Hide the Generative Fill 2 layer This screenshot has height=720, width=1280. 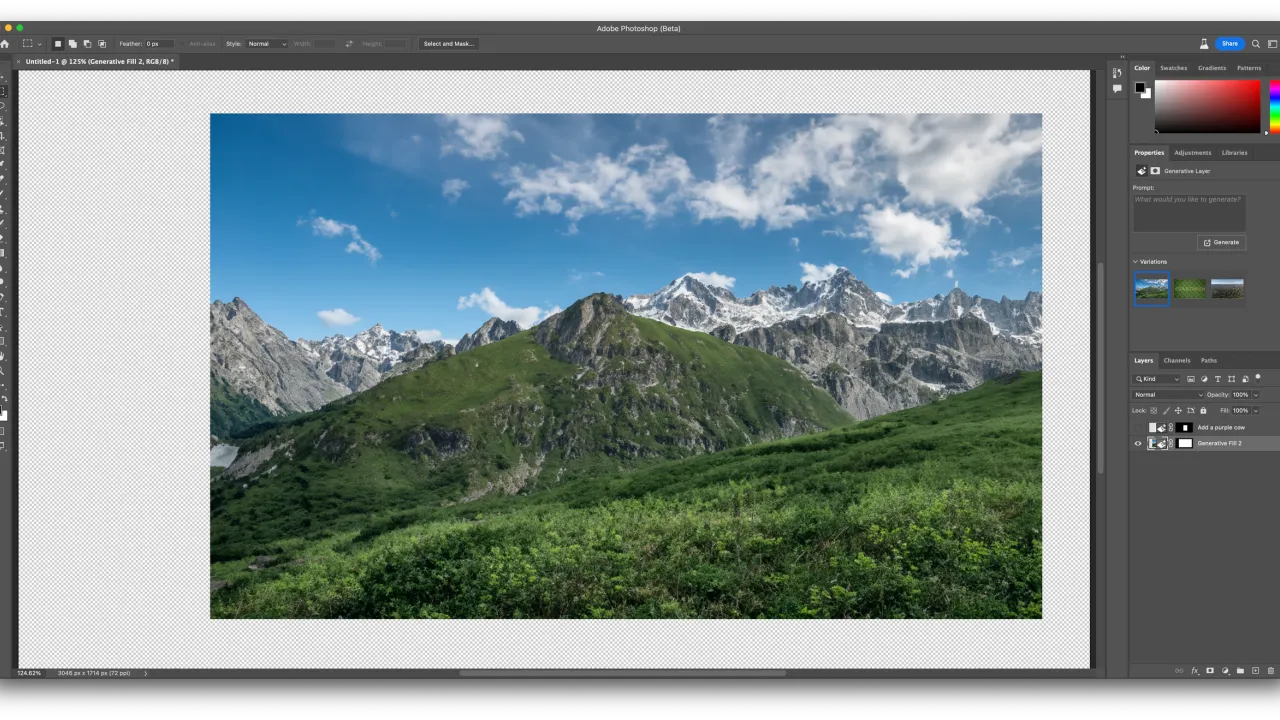[x=1138, y=443]
